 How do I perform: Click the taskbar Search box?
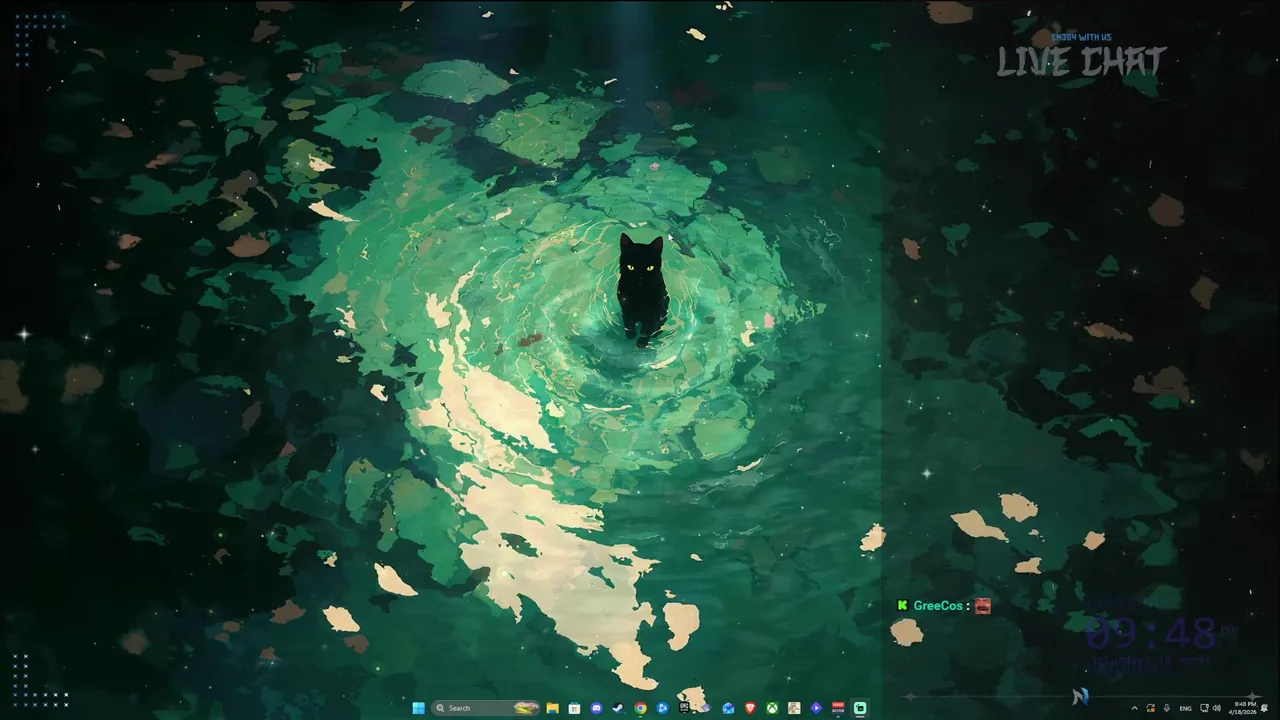[x=486, y=708]
